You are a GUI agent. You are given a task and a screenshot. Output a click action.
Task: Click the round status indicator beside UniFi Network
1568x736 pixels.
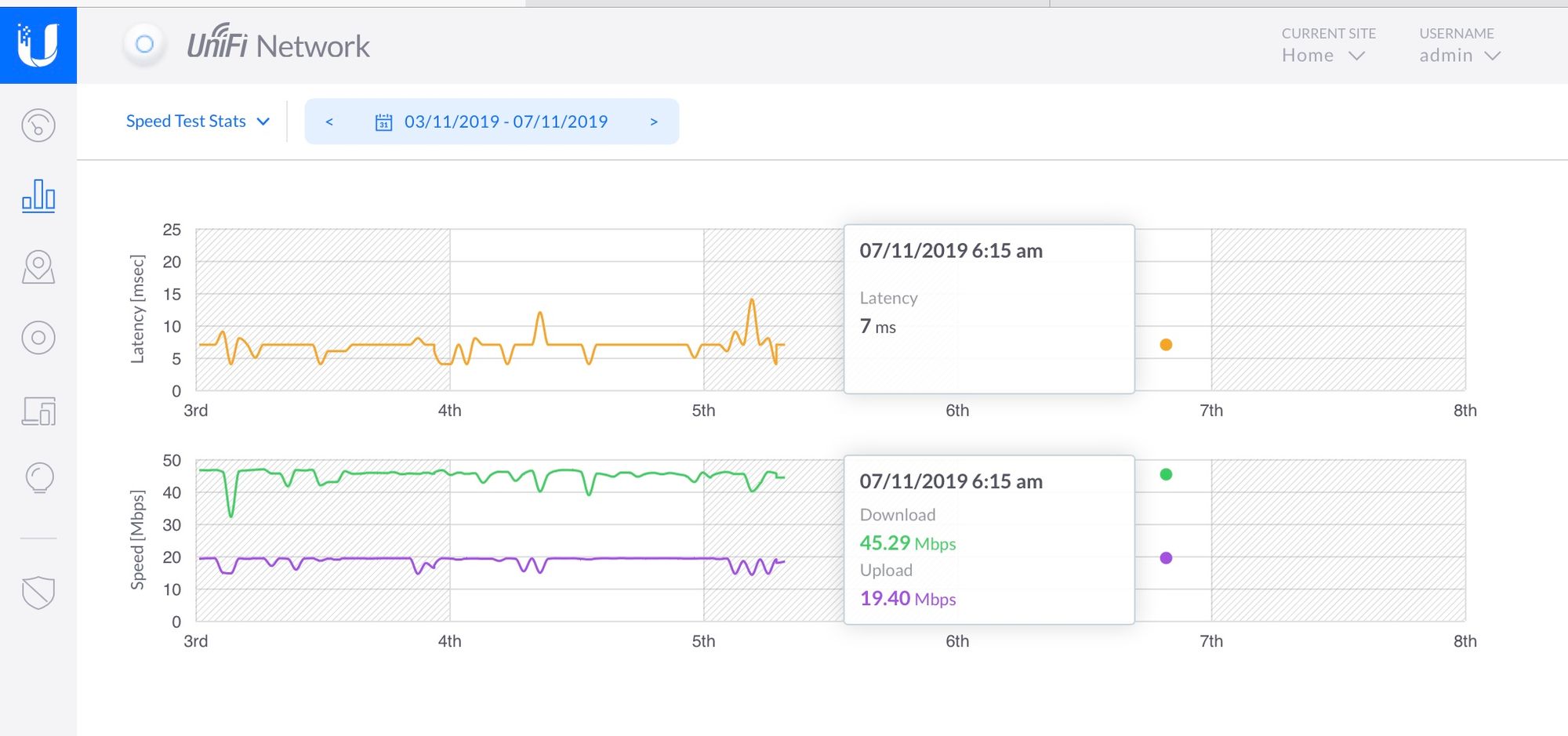tap(144, 45)
